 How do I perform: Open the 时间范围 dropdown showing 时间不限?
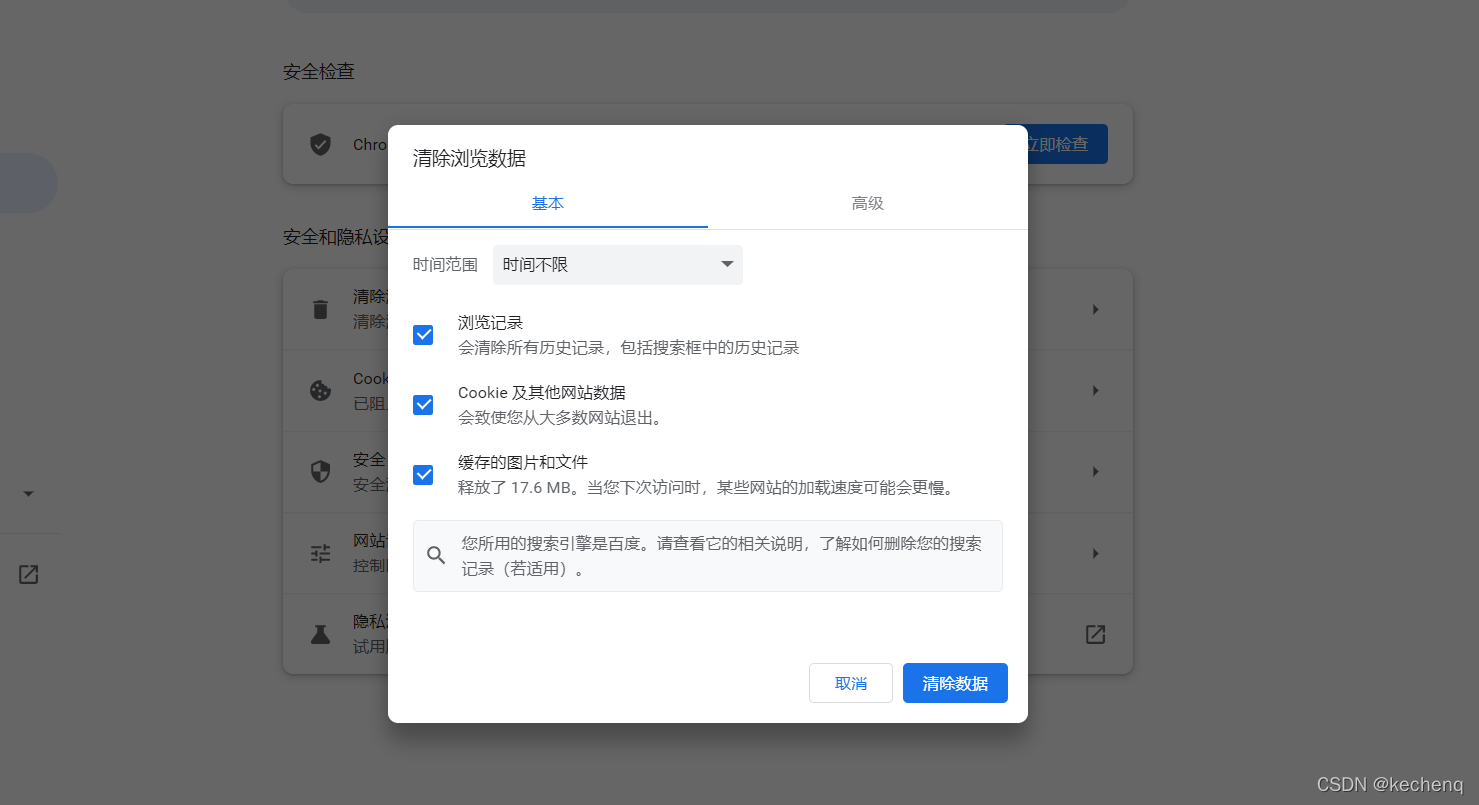click(x=617, y=264)
